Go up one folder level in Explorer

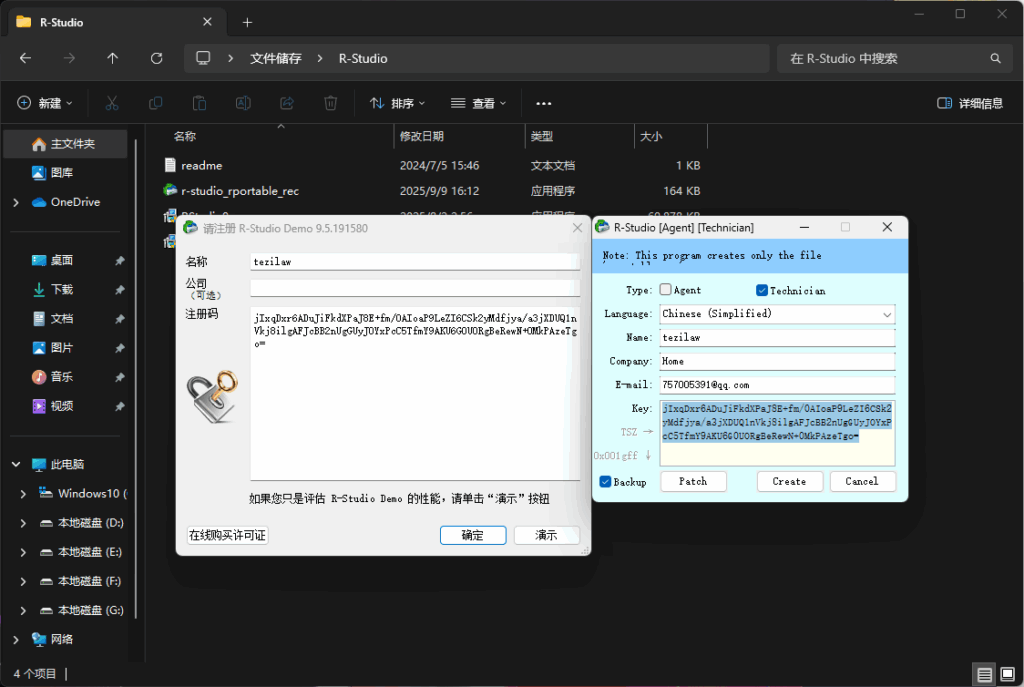pyautogui.click(x=112, y=58)
